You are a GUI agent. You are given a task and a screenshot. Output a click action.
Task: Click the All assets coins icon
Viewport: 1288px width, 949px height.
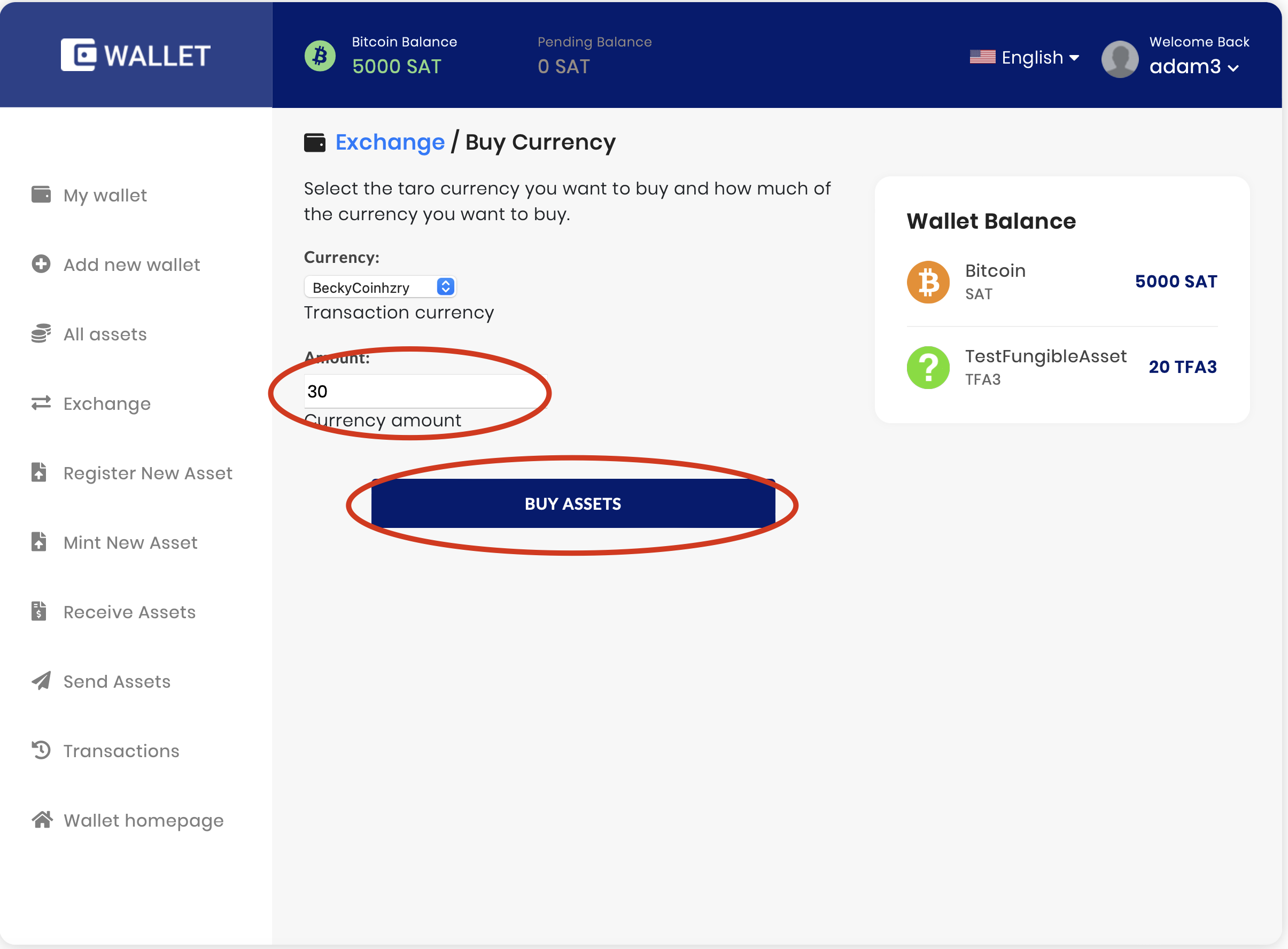(41, 334)
